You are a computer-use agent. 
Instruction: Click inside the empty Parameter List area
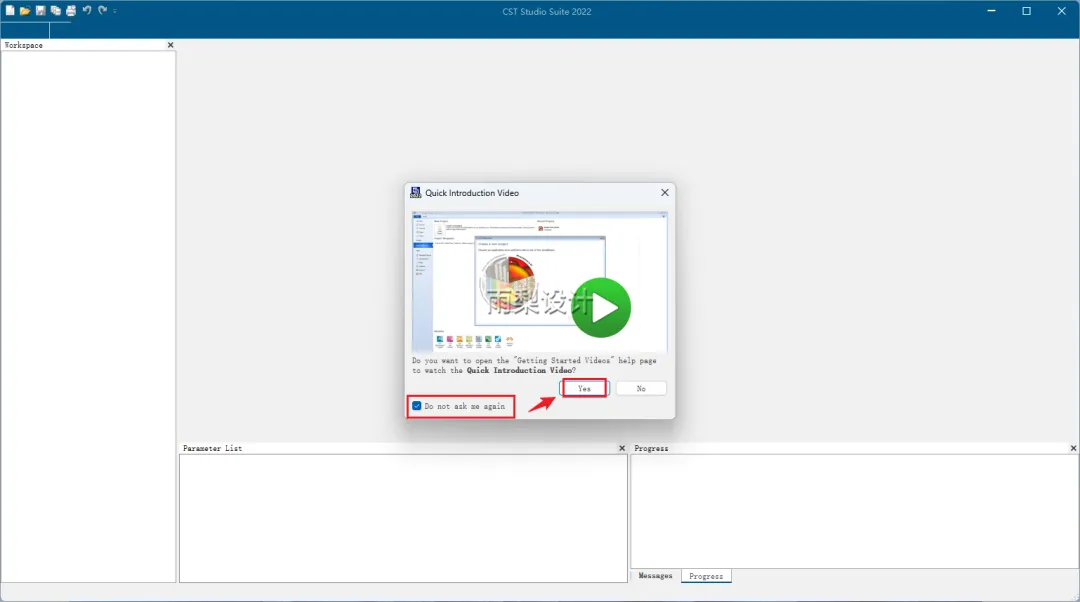tap(403, 518)
